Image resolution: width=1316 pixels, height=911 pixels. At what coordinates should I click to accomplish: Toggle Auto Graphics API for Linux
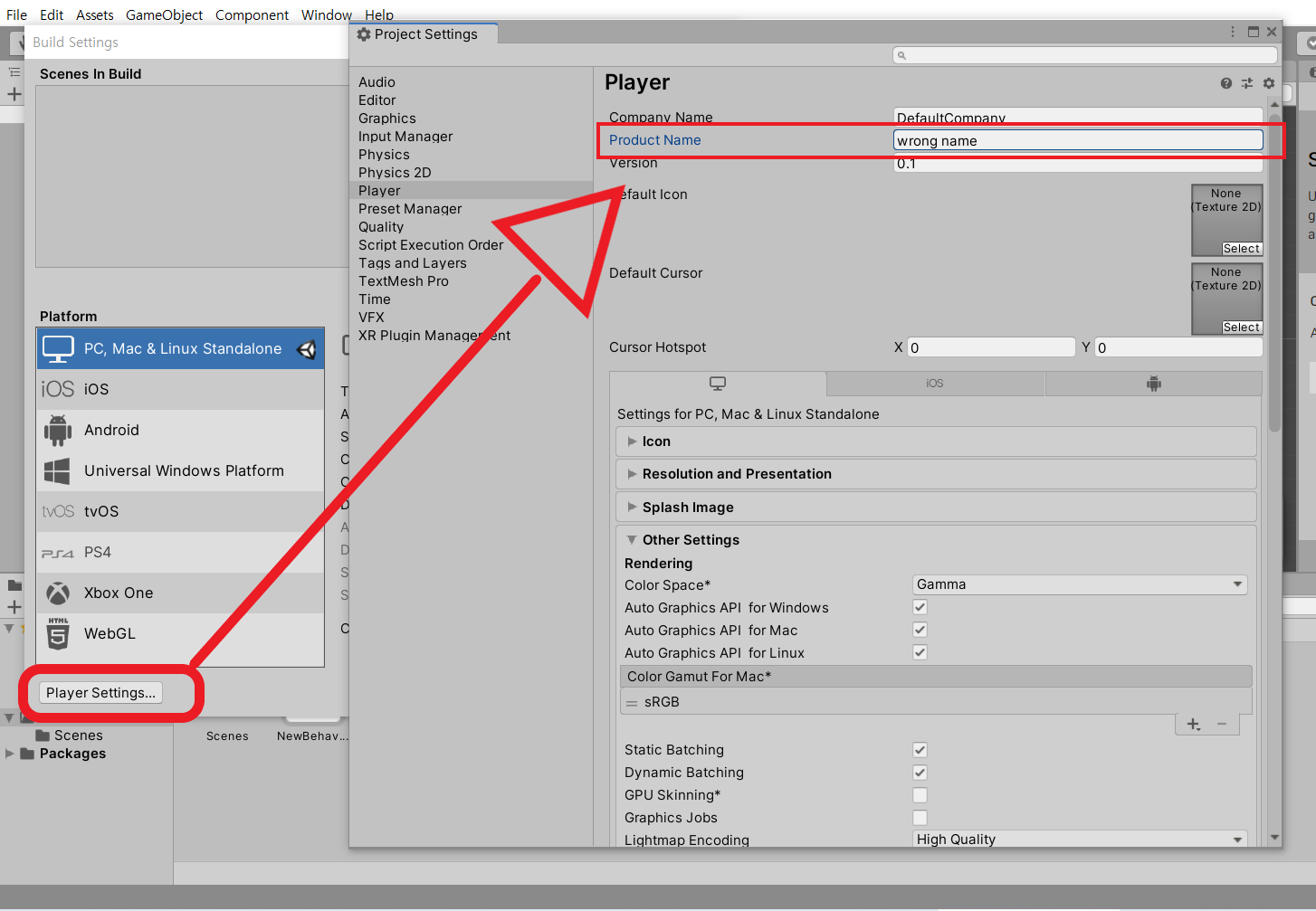pos(920,652)
